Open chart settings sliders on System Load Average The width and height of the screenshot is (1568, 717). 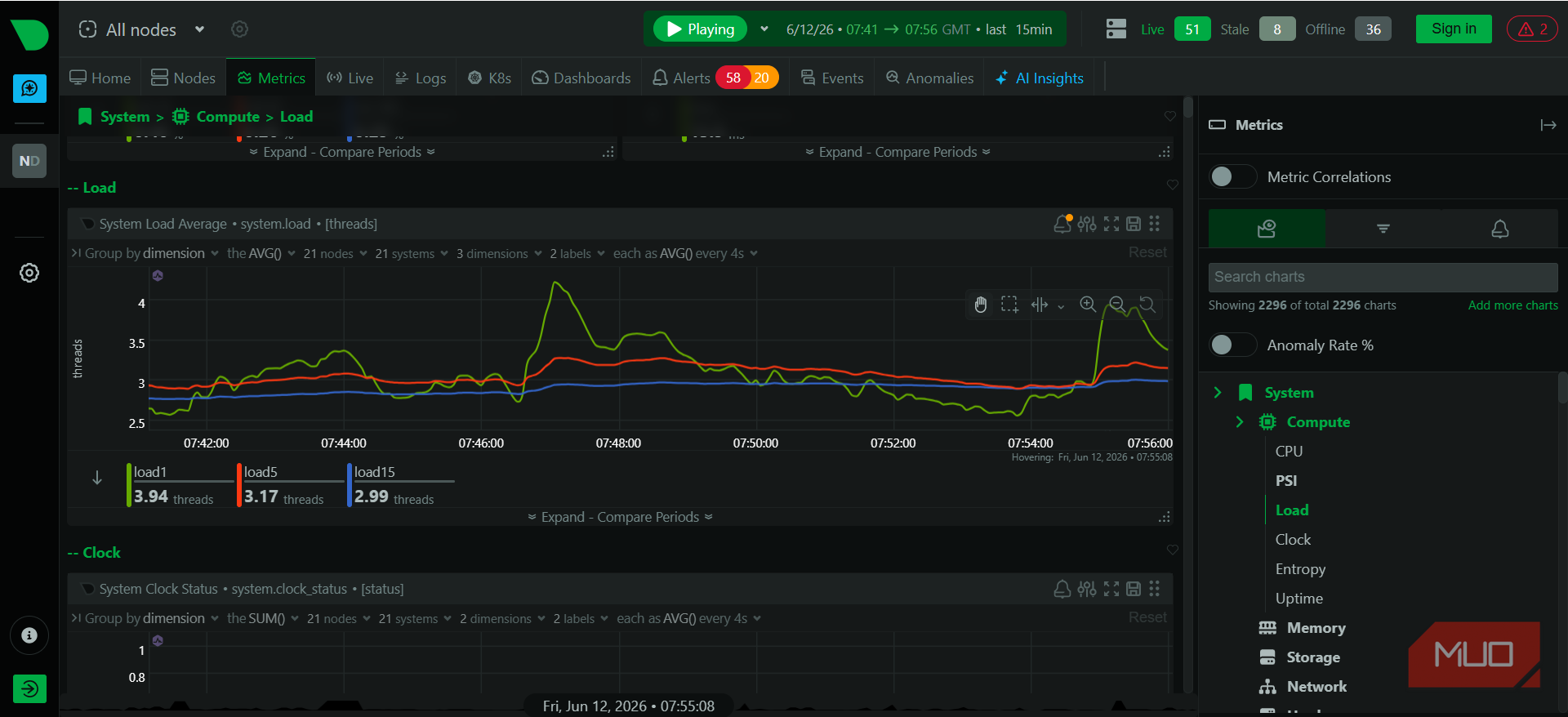coord(1087,224)
